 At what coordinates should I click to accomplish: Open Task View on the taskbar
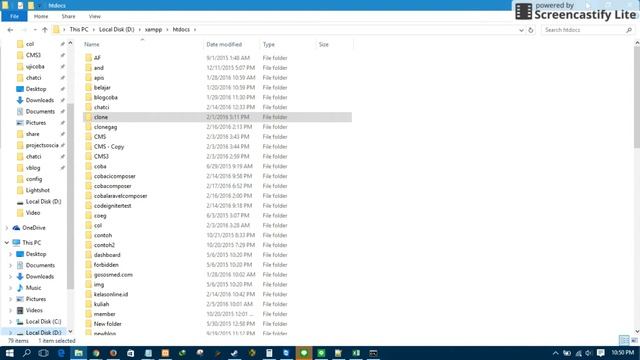pos(43,353)
